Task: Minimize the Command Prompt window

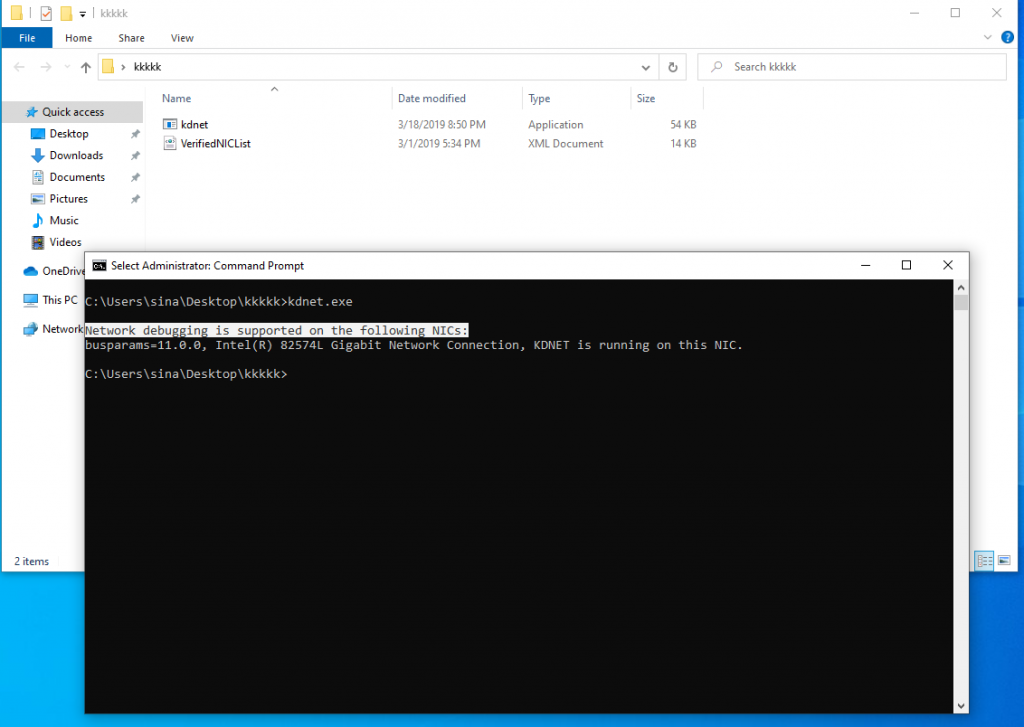Action: [865, 265]
